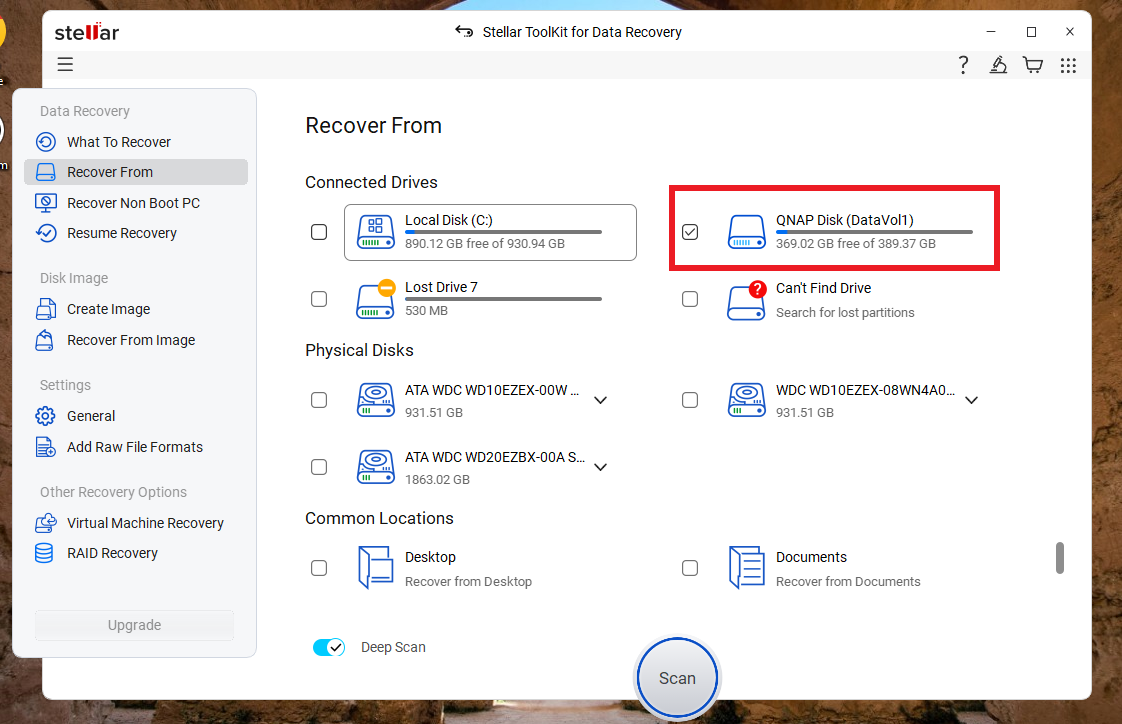This screenshot has width=1122, height=724.
Task: Select Recover From in sidebar
Action: 136,172
